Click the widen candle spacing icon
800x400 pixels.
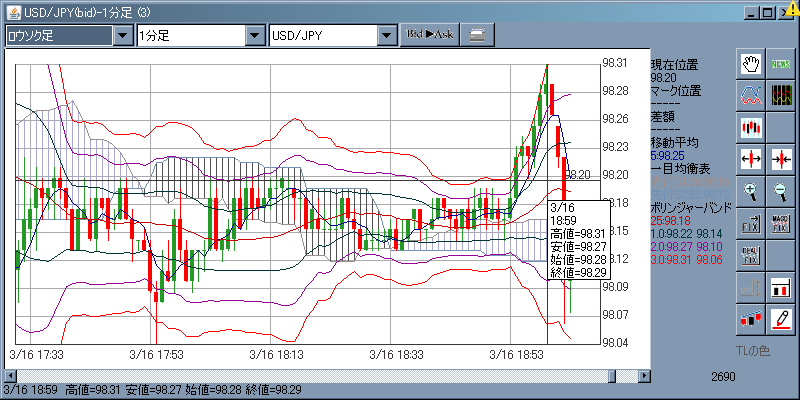click(751, 159)
